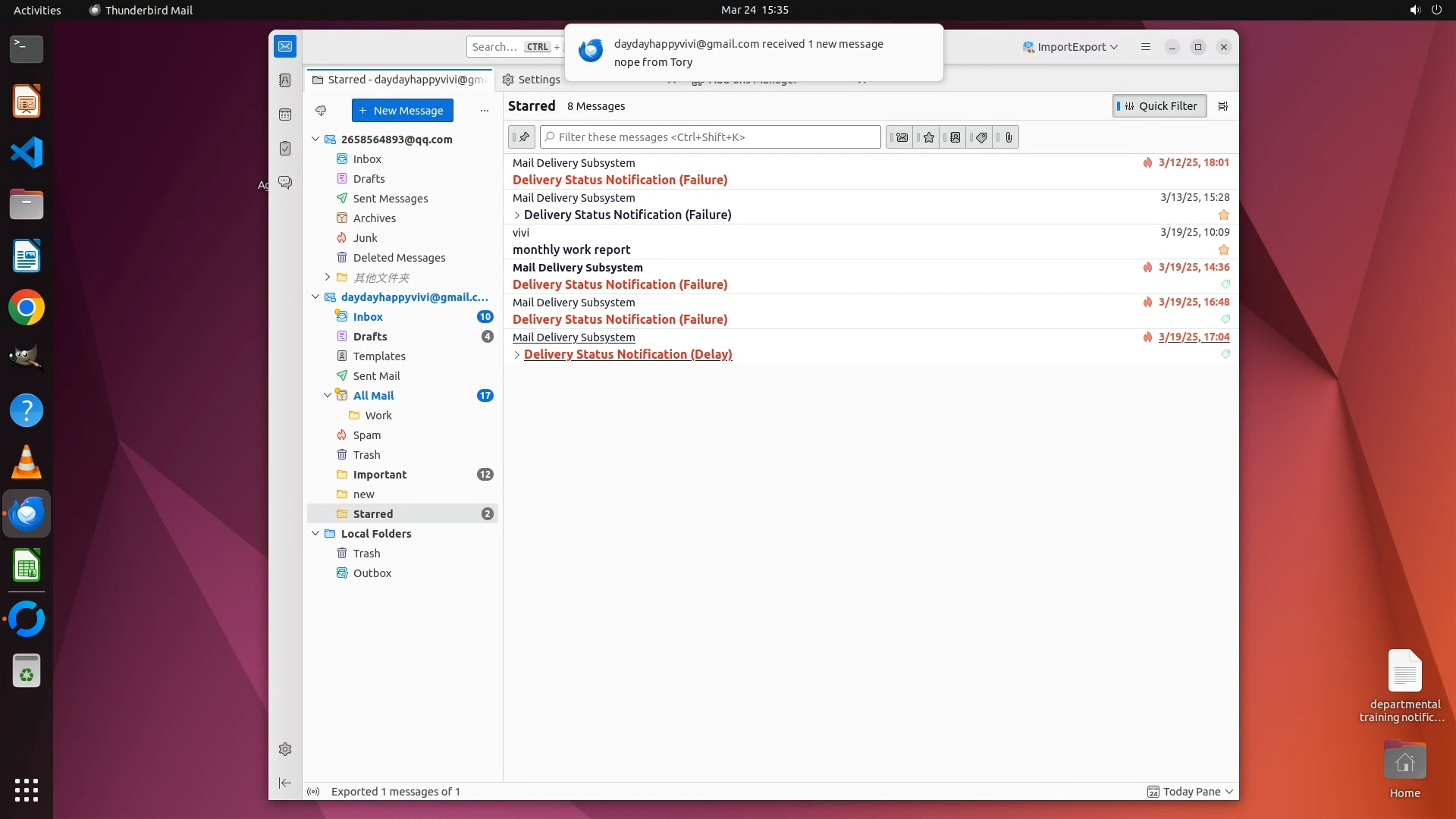Collapse the 2658564893@qq.com account tree
The width and height of the screenshot is (1456, 819).
pos(315,140)
